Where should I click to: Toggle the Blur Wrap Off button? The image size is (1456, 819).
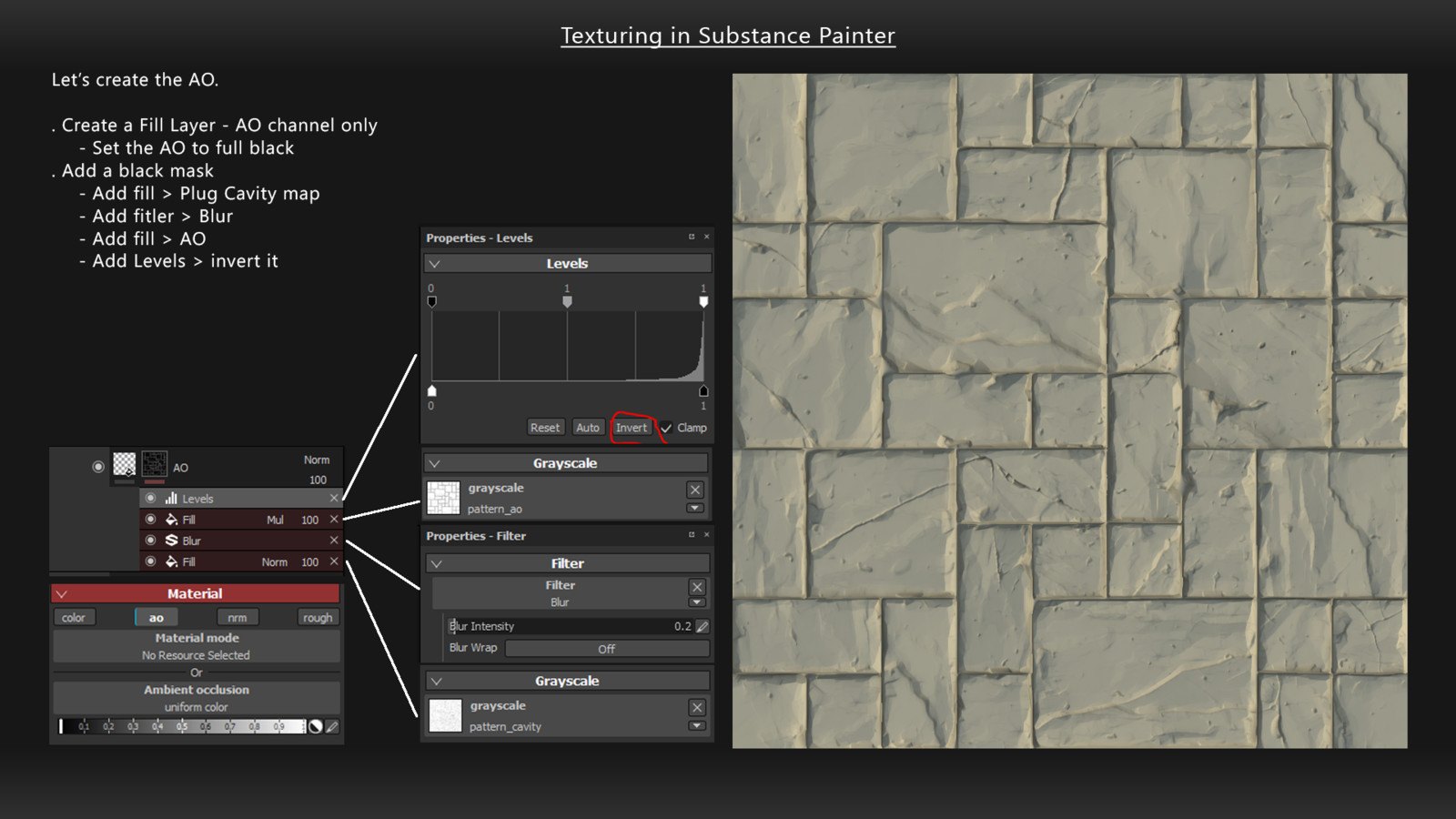(607, 649)
